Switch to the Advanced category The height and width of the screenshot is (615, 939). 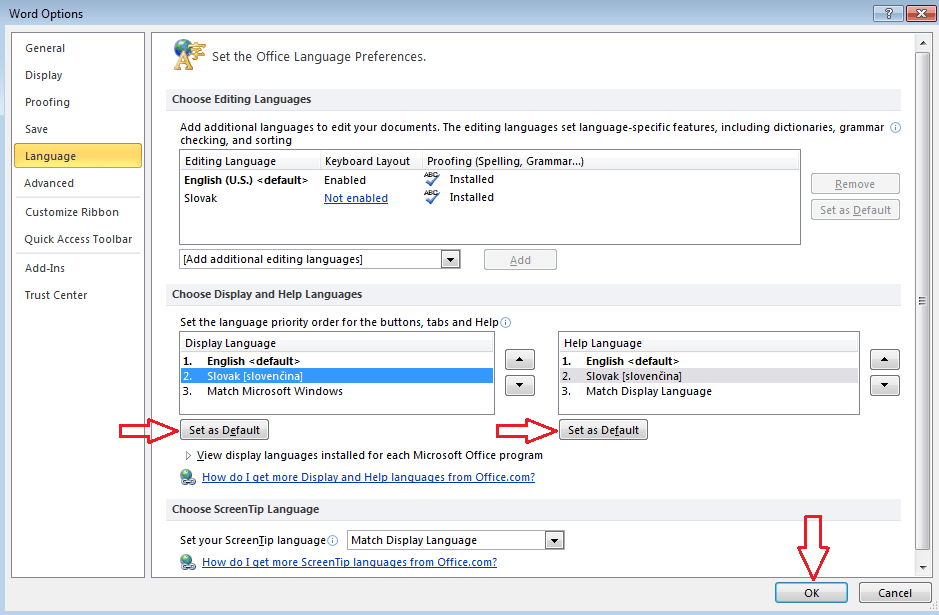pos(49,182)
